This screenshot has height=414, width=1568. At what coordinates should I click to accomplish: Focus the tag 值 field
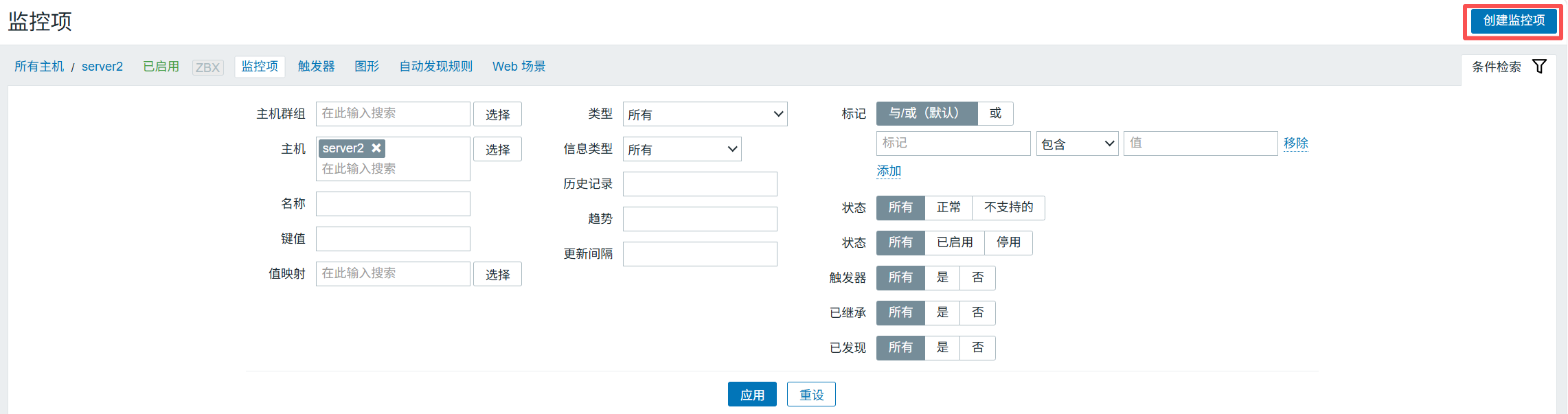(1201, 143)
